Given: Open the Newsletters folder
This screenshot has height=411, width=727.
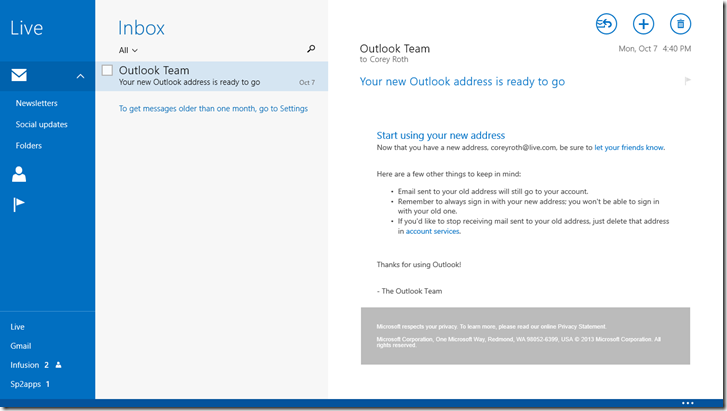Looking at the screenshot, I should coord(37,103).
